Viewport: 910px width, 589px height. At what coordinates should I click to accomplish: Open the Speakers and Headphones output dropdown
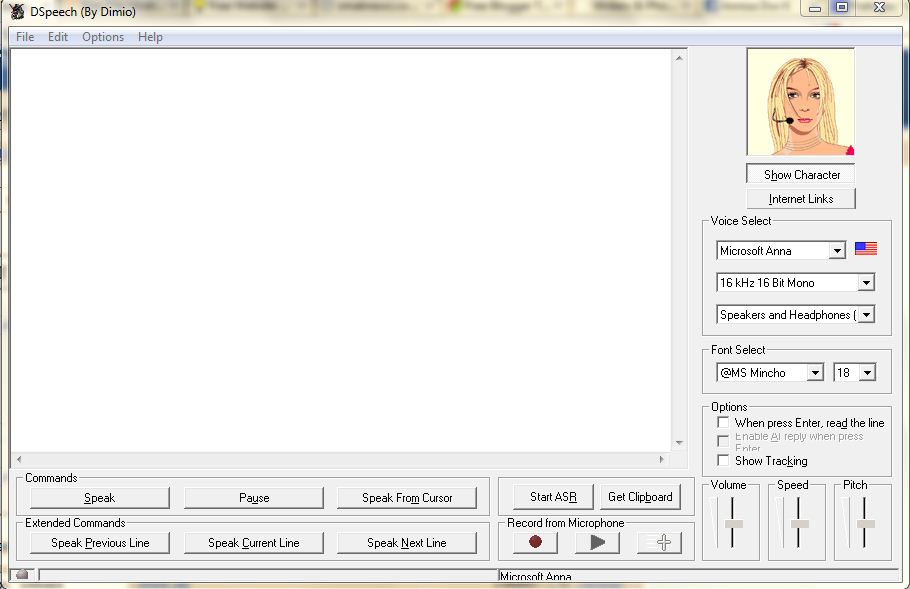pyautogui.click(x=866, y=315)
